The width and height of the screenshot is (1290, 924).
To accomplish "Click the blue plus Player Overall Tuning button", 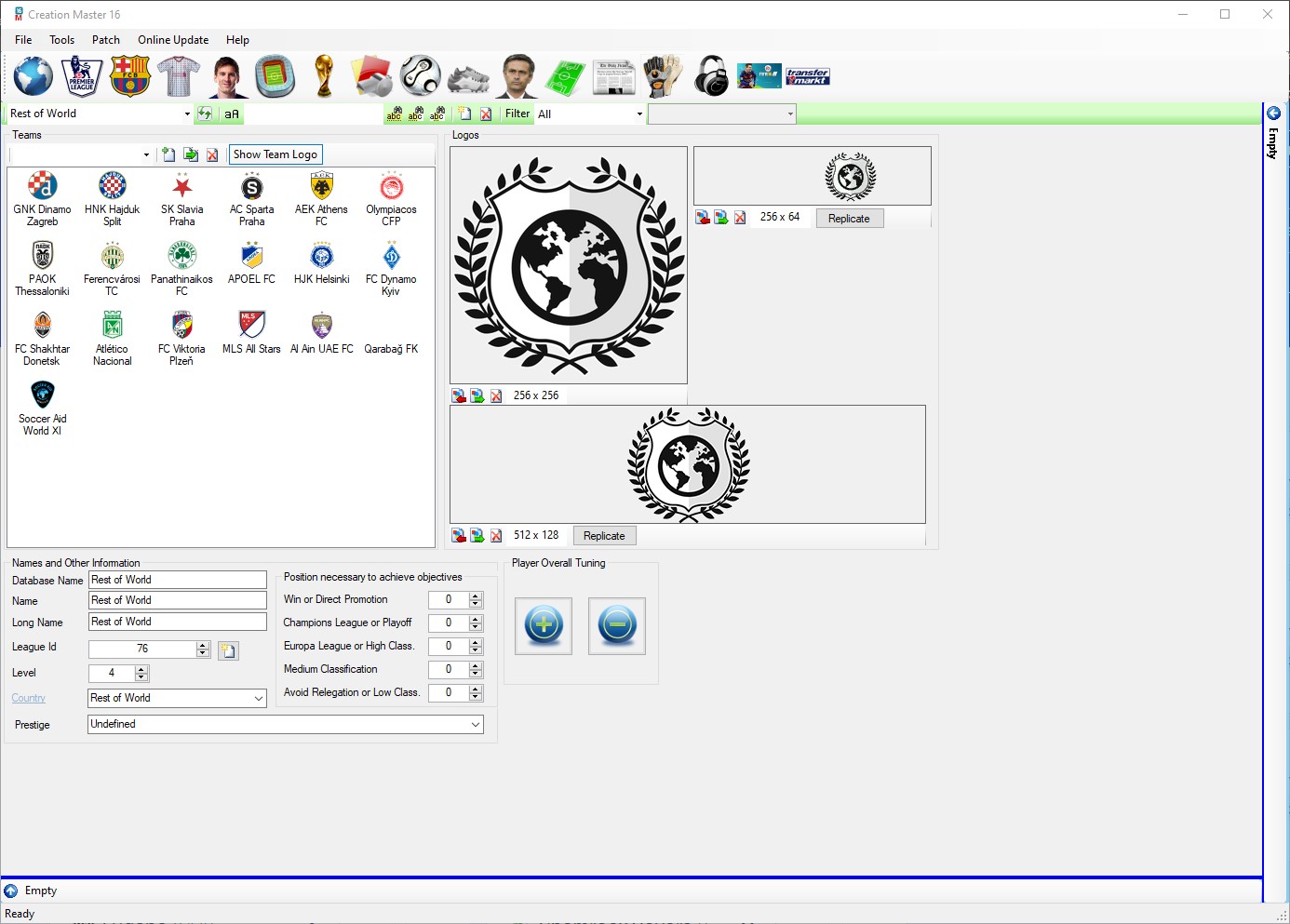I will coord(544,625).
